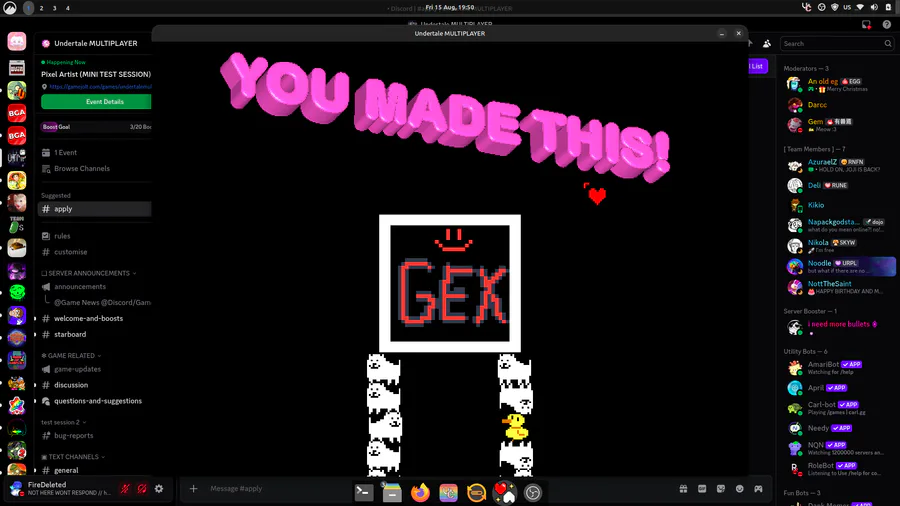Open the Plants vs Zombies server icon
The width and height of the screenshot is (900, 506).
tap(17, 90)
